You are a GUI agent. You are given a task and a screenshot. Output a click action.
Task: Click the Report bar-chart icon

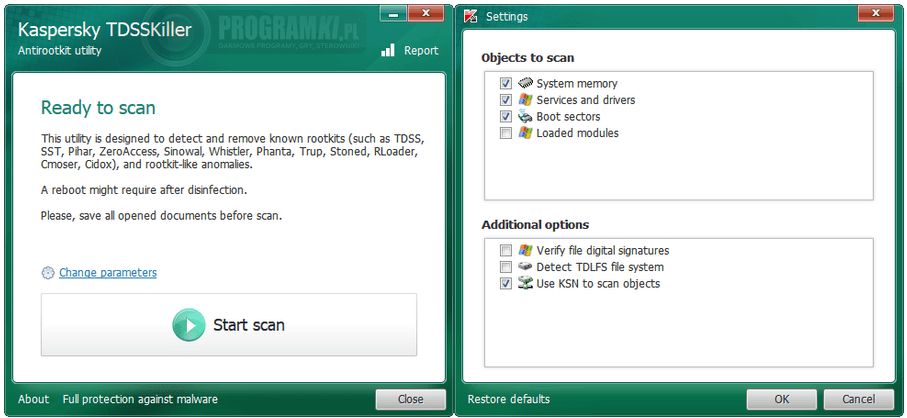[388, 50]
